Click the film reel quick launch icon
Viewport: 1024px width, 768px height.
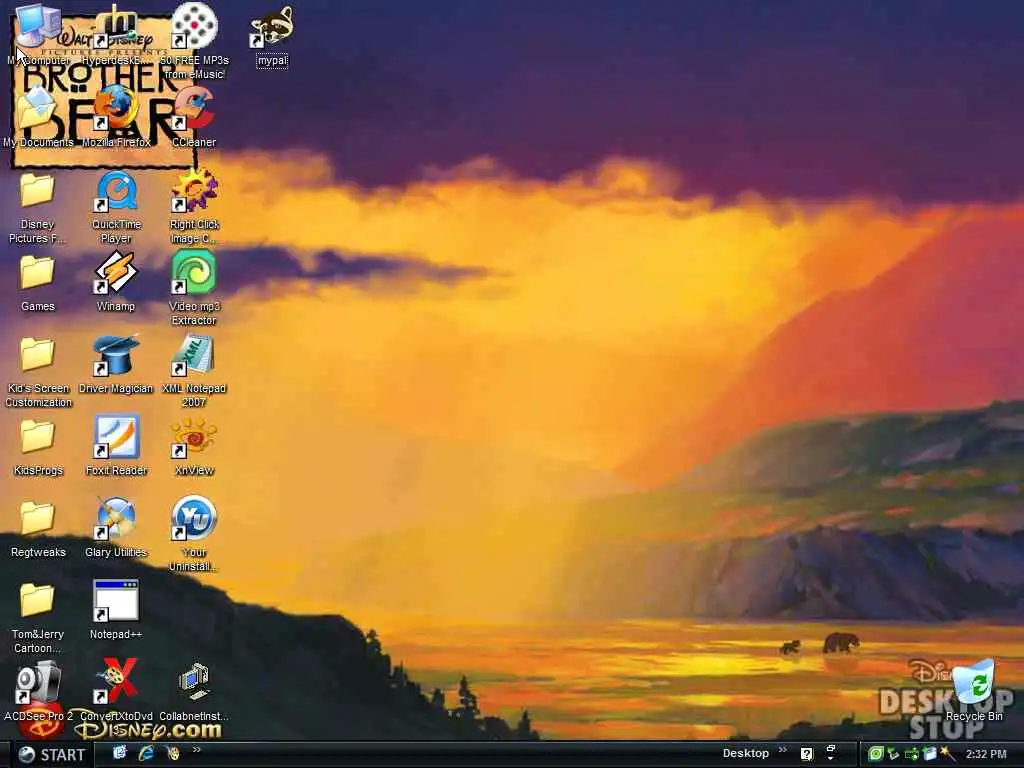coord(173,753)
